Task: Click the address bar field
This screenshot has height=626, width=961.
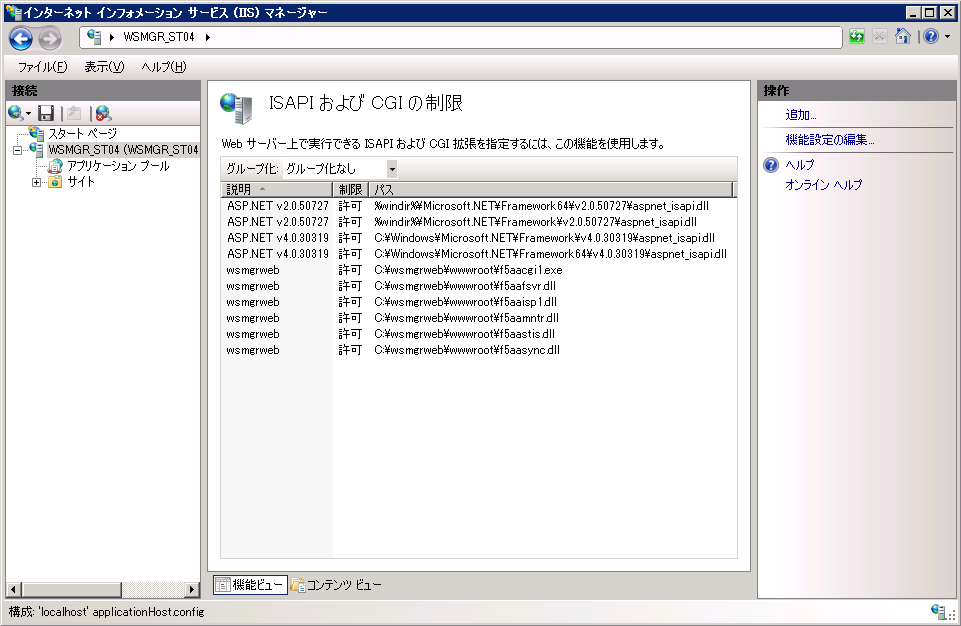Action: (461, 37)
